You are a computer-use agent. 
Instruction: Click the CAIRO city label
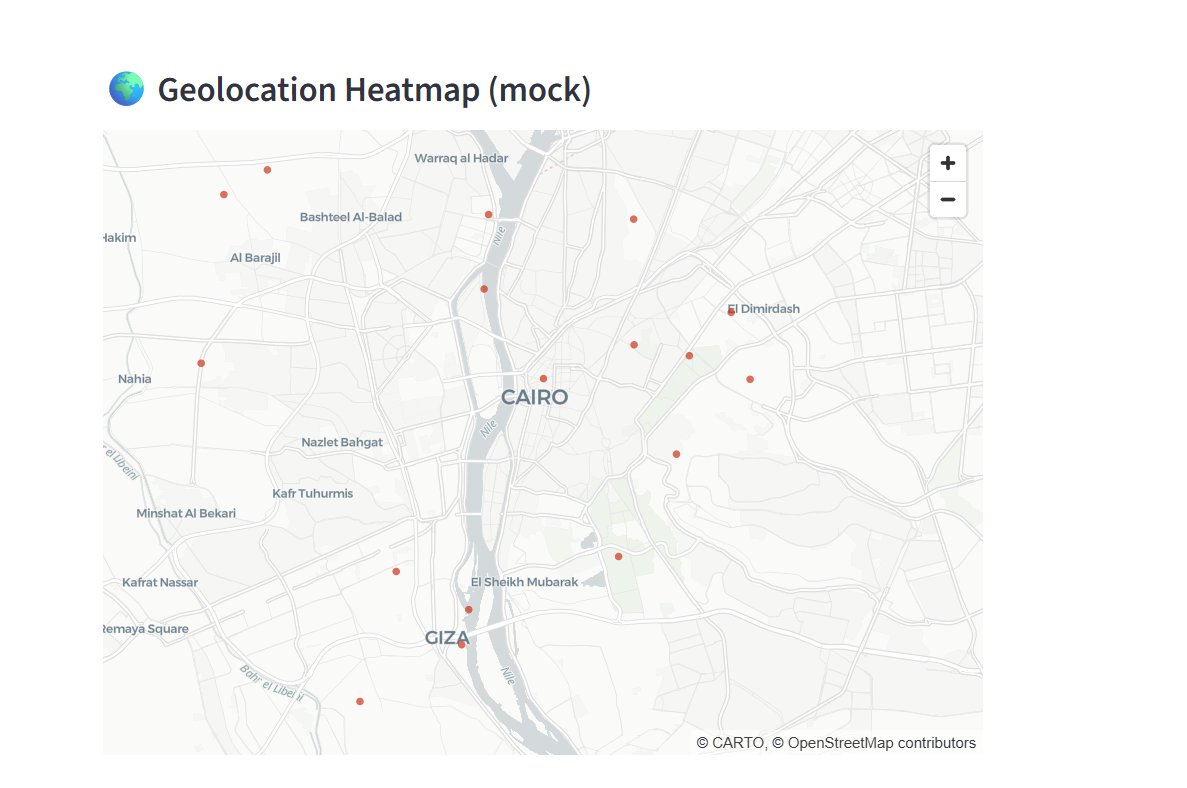click(535, 397)
